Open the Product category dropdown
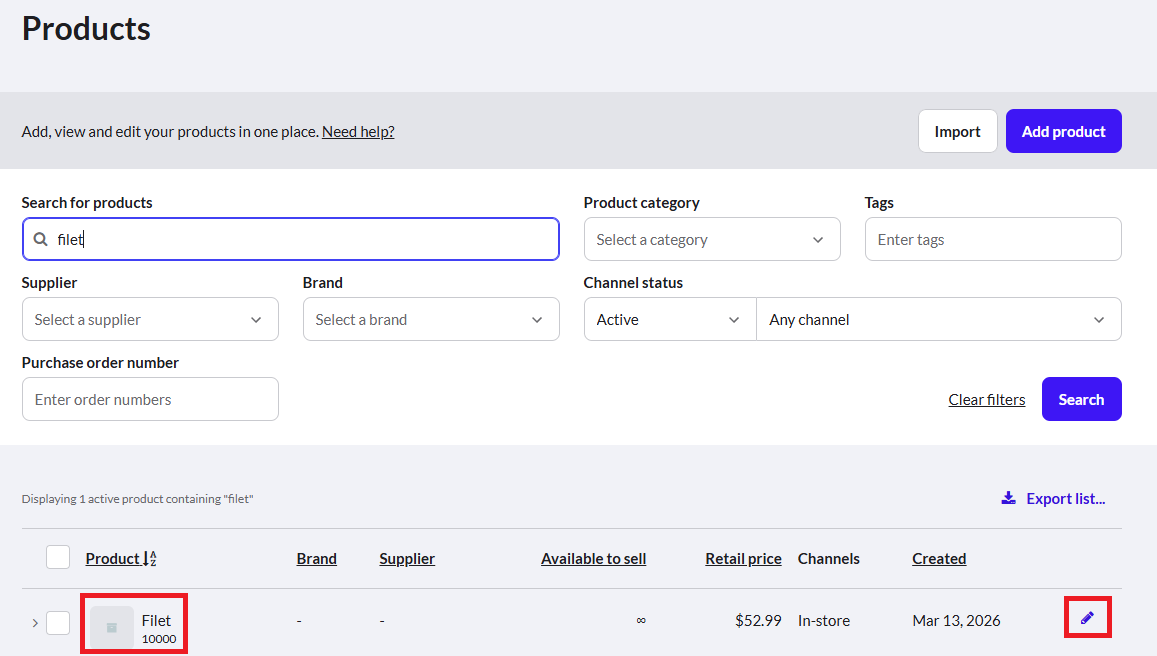Viewport: 1157px width, 656px height. point(712,239)
